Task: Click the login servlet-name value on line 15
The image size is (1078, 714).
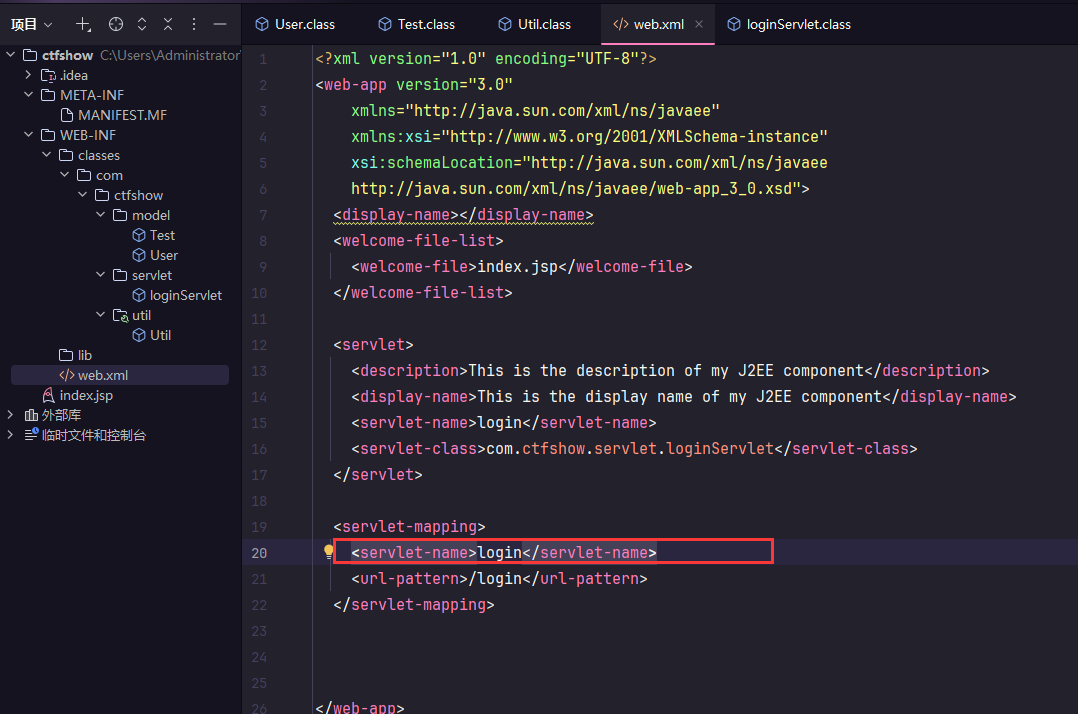Action: 500,423
